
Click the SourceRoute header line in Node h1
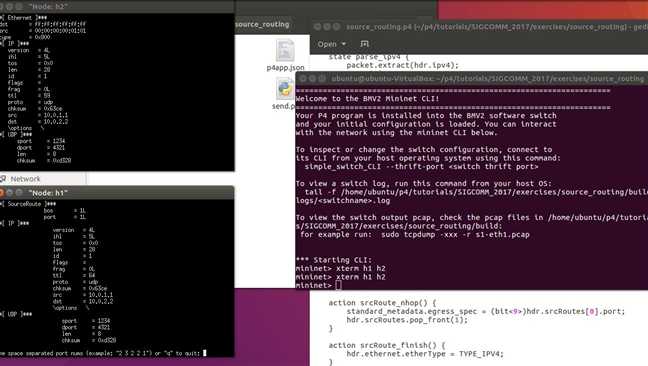[28, 204]
